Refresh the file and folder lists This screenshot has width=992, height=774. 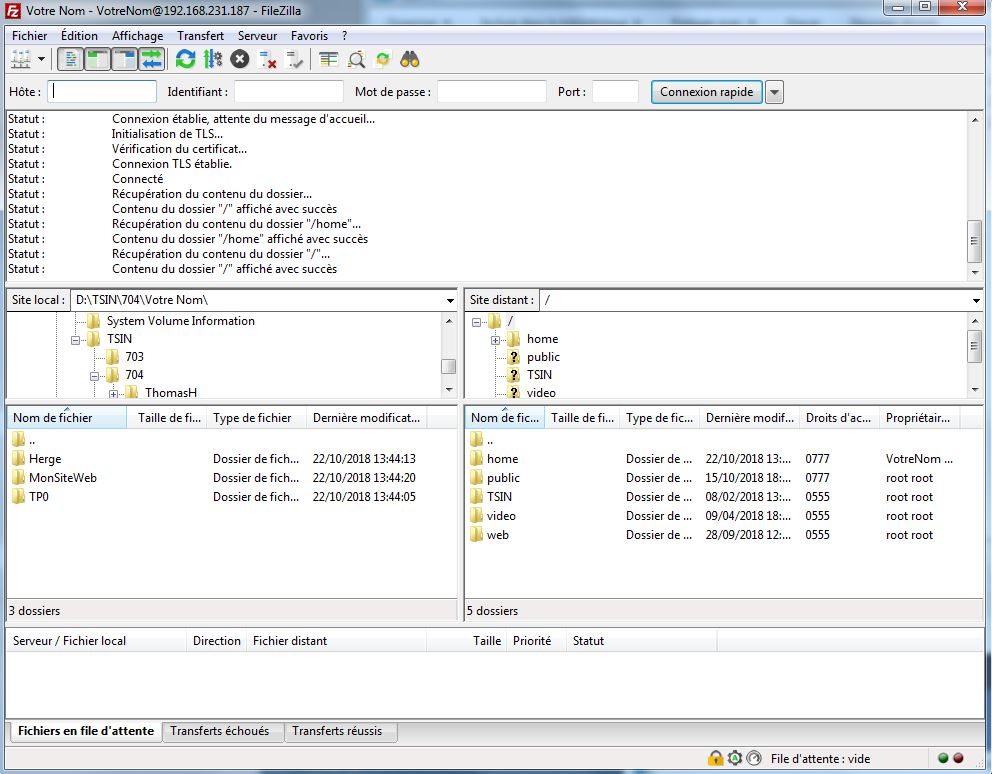(185, 60)
